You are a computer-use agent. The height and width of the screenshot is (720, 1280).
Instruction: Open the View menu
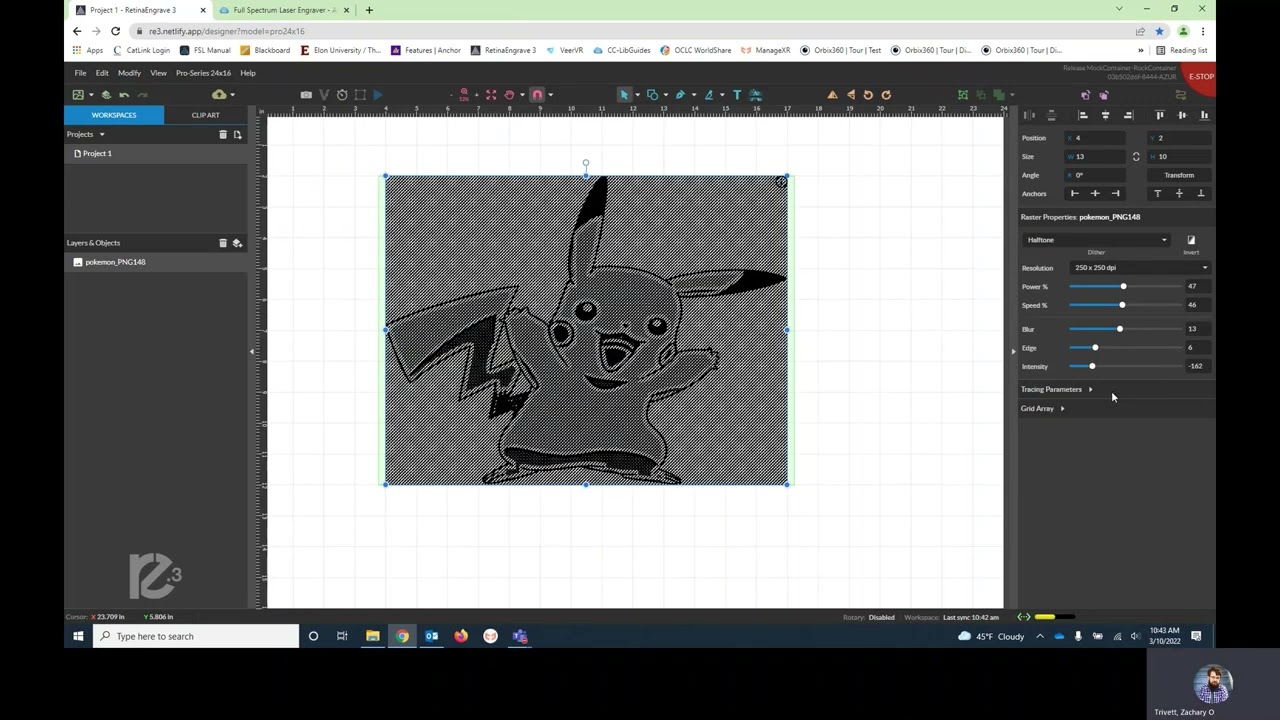point(158,73)
